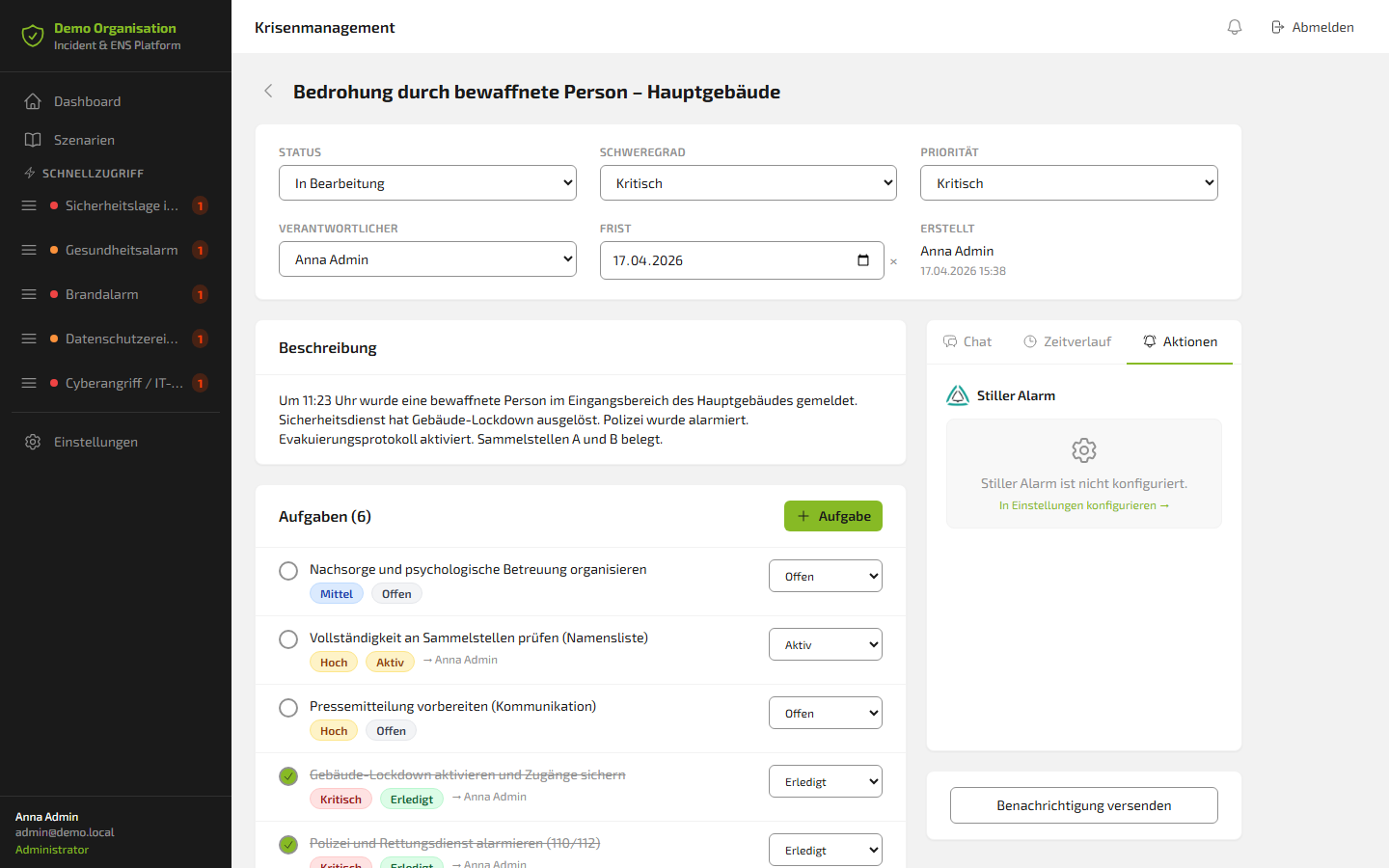
Task: Open the calendar picker in Frist field
Action: click(x=863, y=260)
